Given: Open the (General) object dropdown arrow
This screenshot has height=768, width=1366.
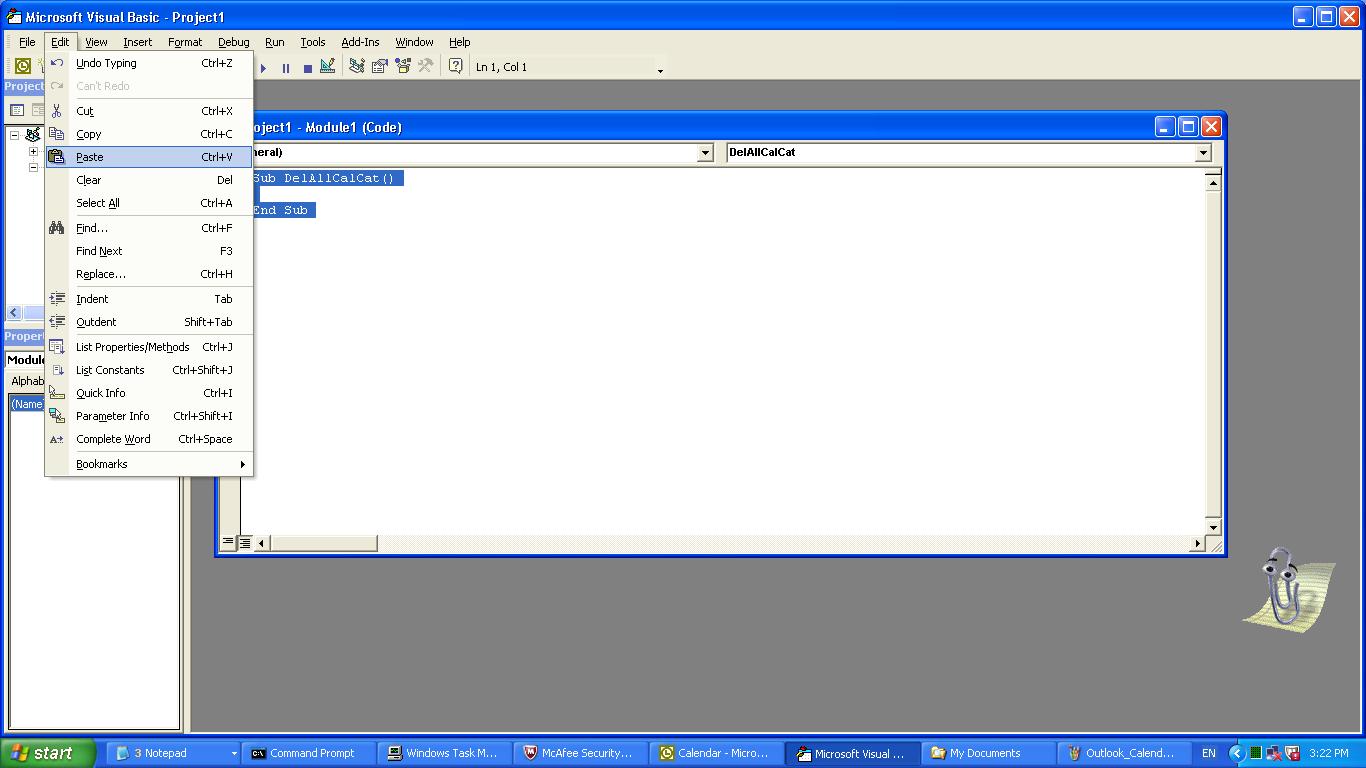Looking at the screenshot, I should pos(705,153).
